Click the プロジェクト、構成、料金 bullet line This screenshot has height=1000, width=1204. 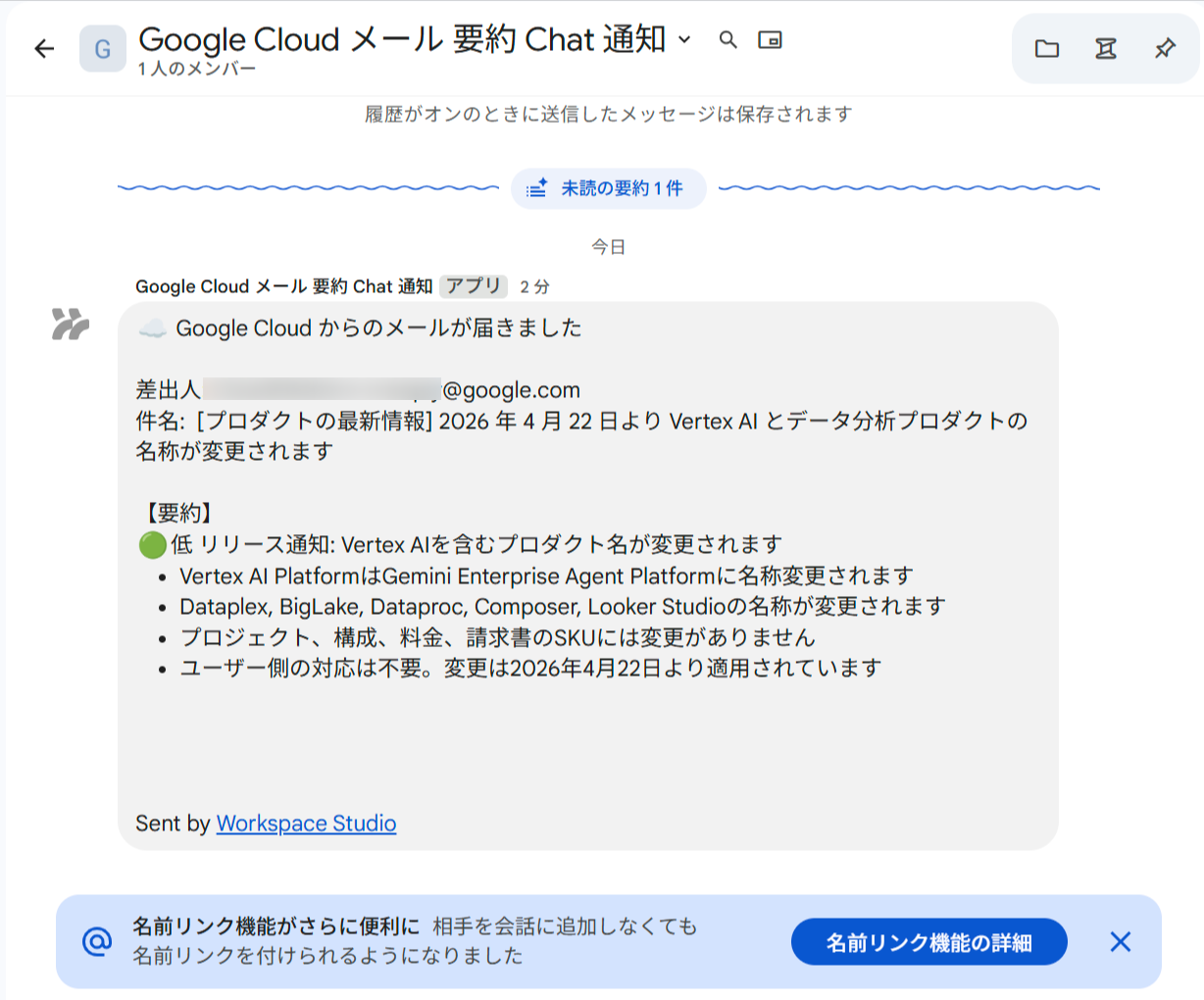497,637
